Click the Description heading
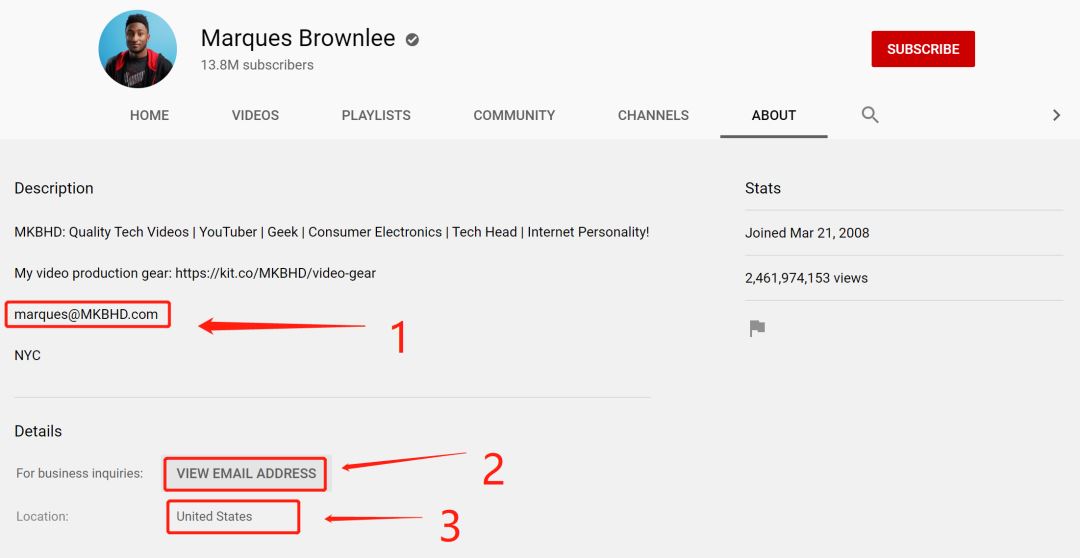The width and height of the screenshot is (1080, 558). point(54,189)
